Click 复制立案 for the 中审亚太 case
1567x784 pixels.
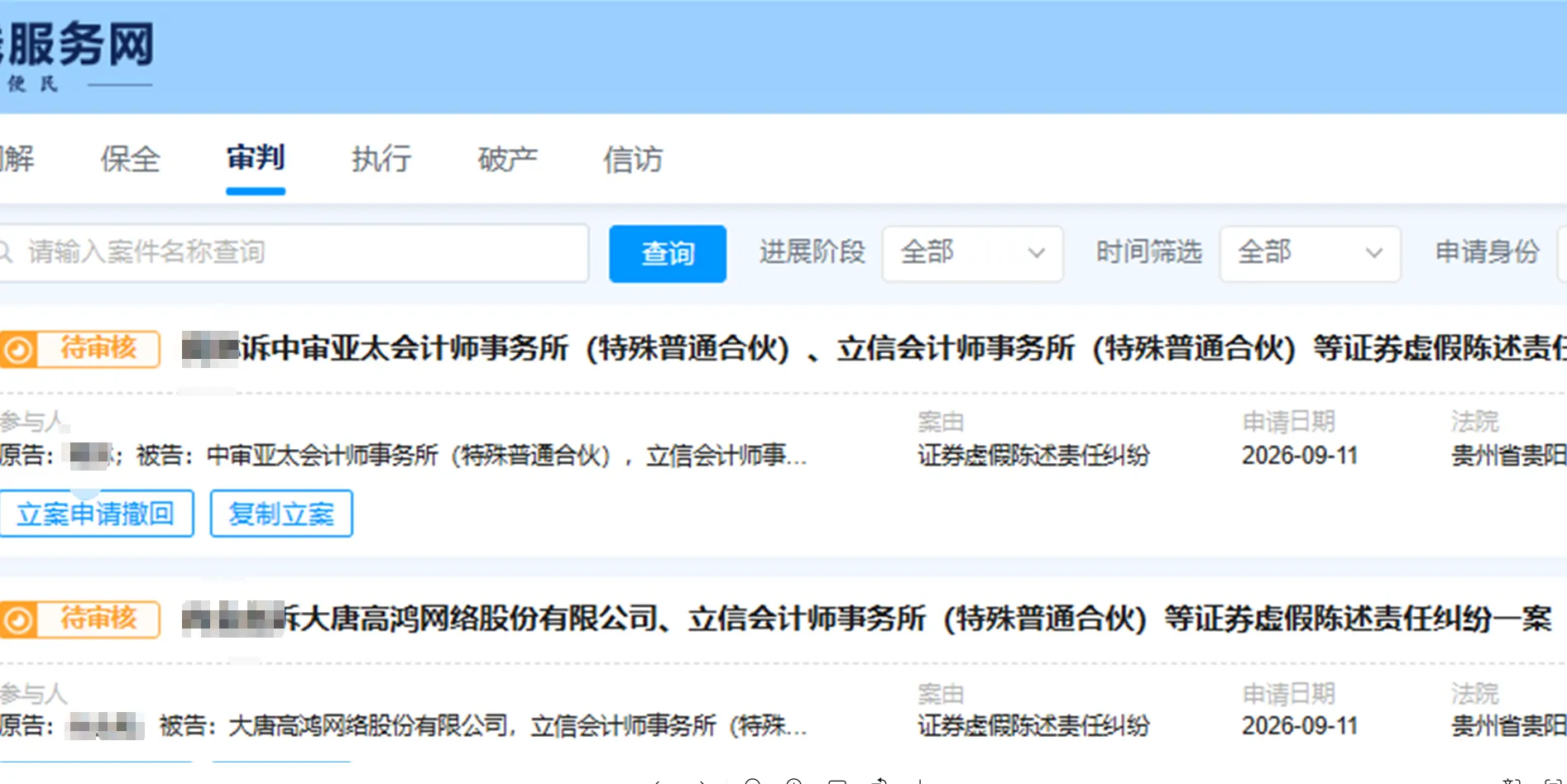pos(281,514)
